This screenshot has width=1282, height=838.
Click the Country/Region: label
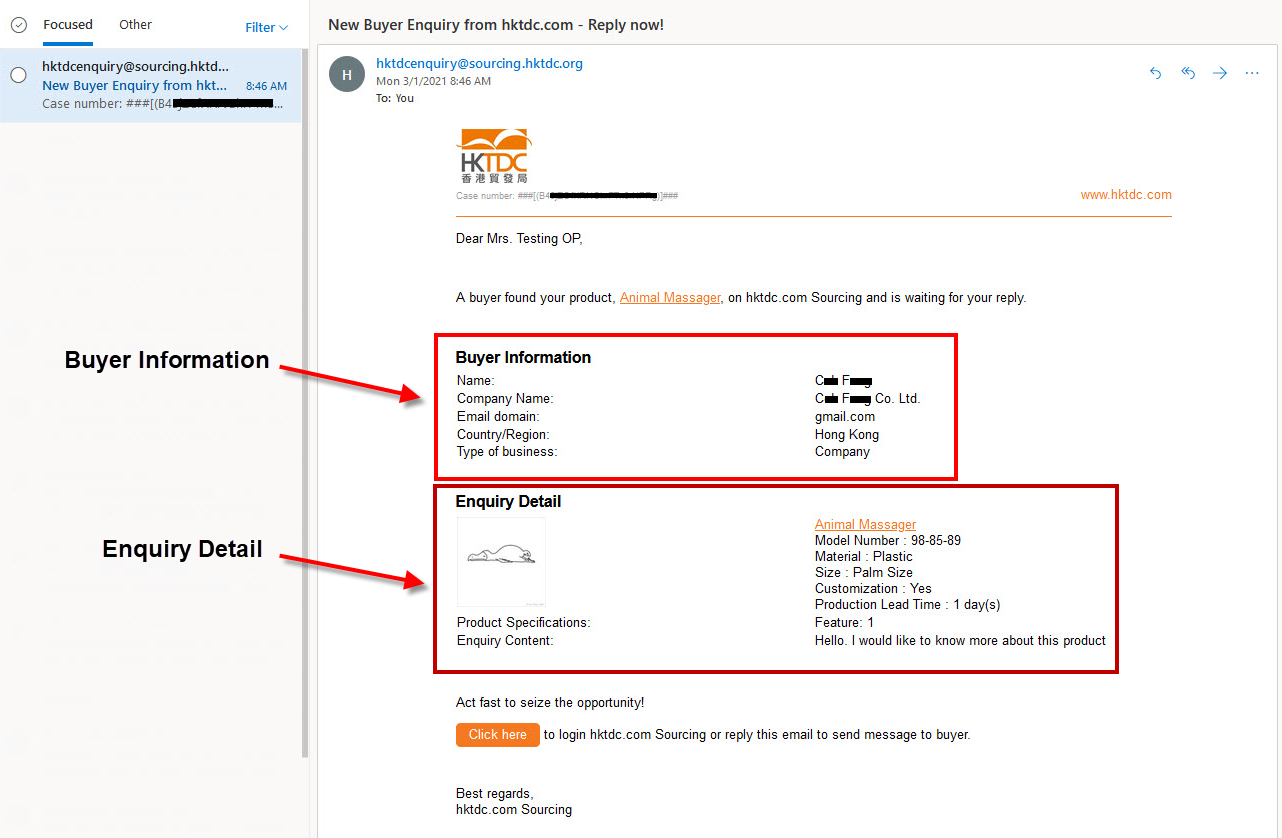pyautogui.click(x=503, y=435)
